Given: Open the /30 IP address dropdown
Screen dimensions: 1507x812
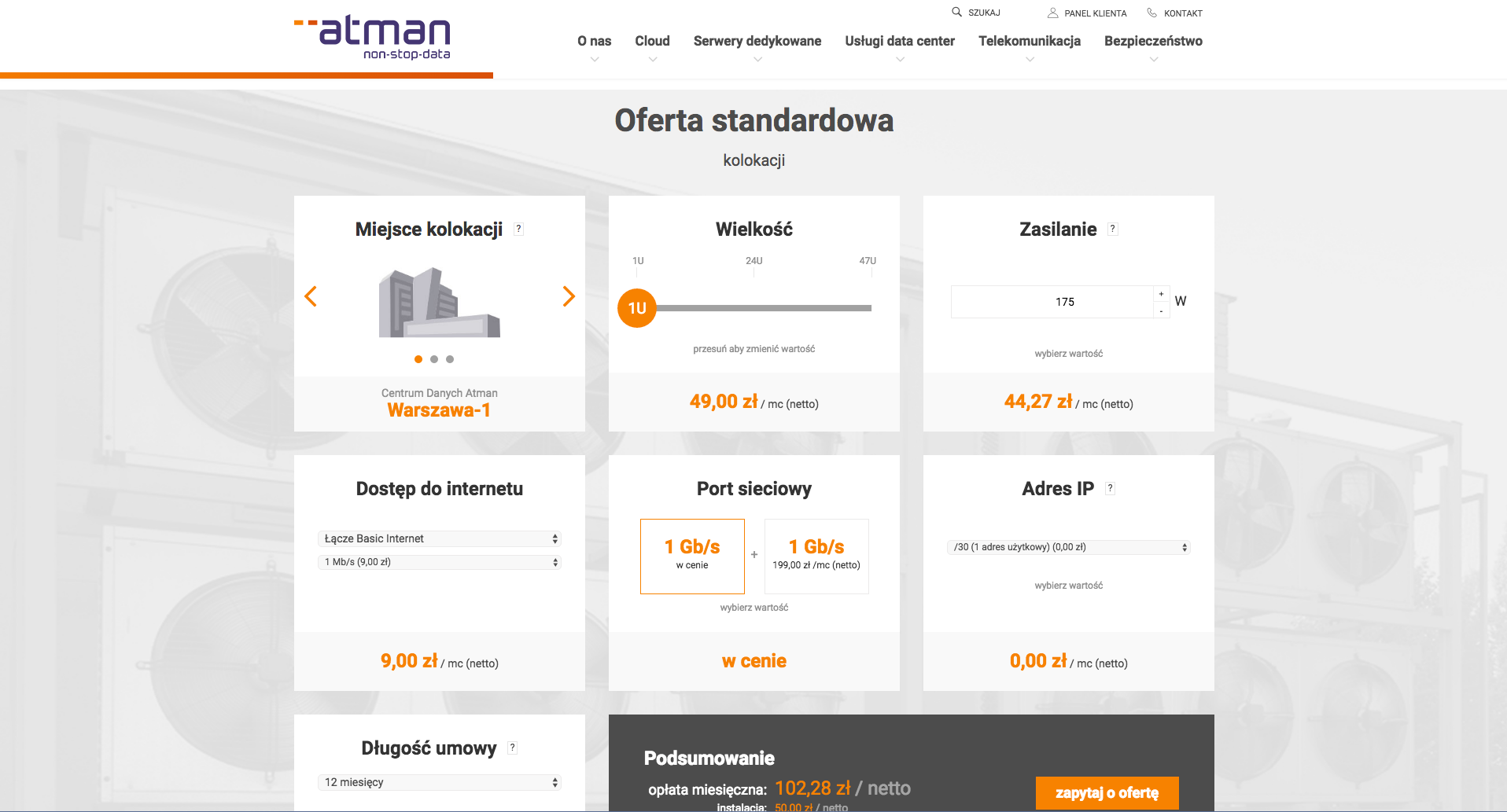Looking at the screenshot, I should tap(1069, 547).
